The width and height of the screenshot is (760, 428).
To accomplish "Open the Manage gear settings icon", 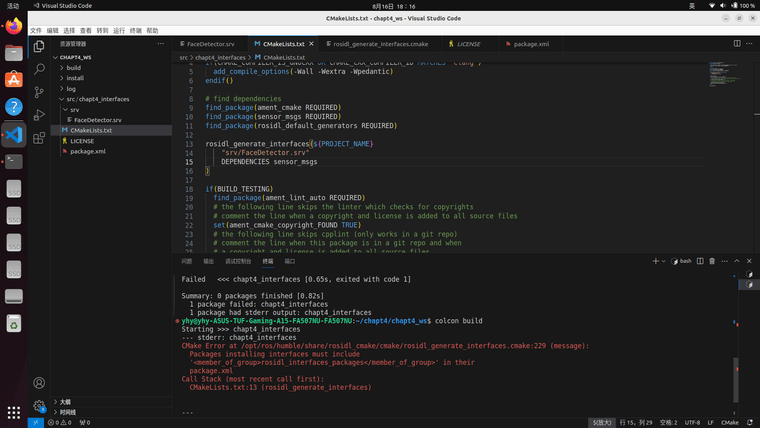I will (39, 405).
